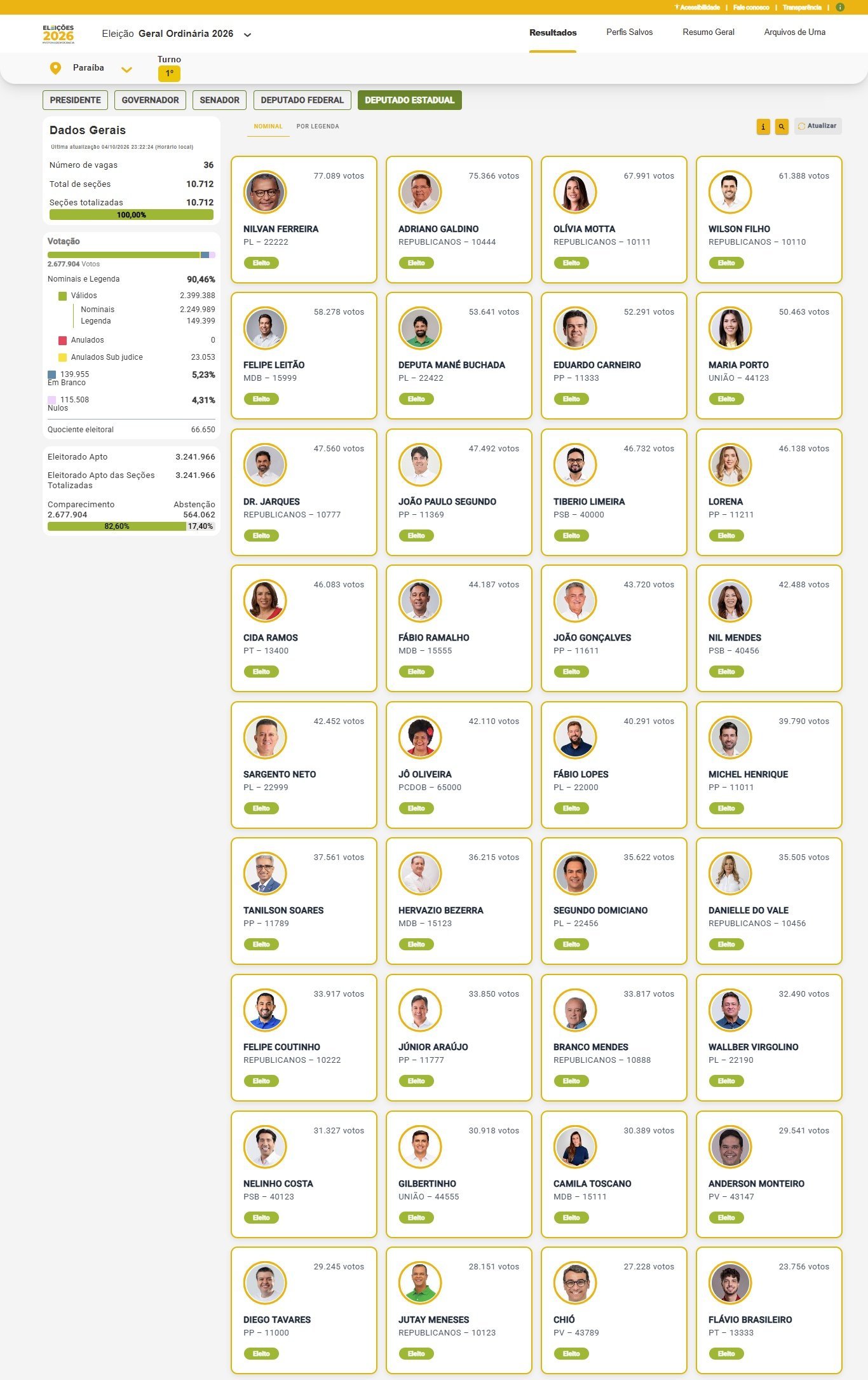Open Olívia Motta's candidate photo
This screenshot has height=1380, width=868.
point(575,191)
